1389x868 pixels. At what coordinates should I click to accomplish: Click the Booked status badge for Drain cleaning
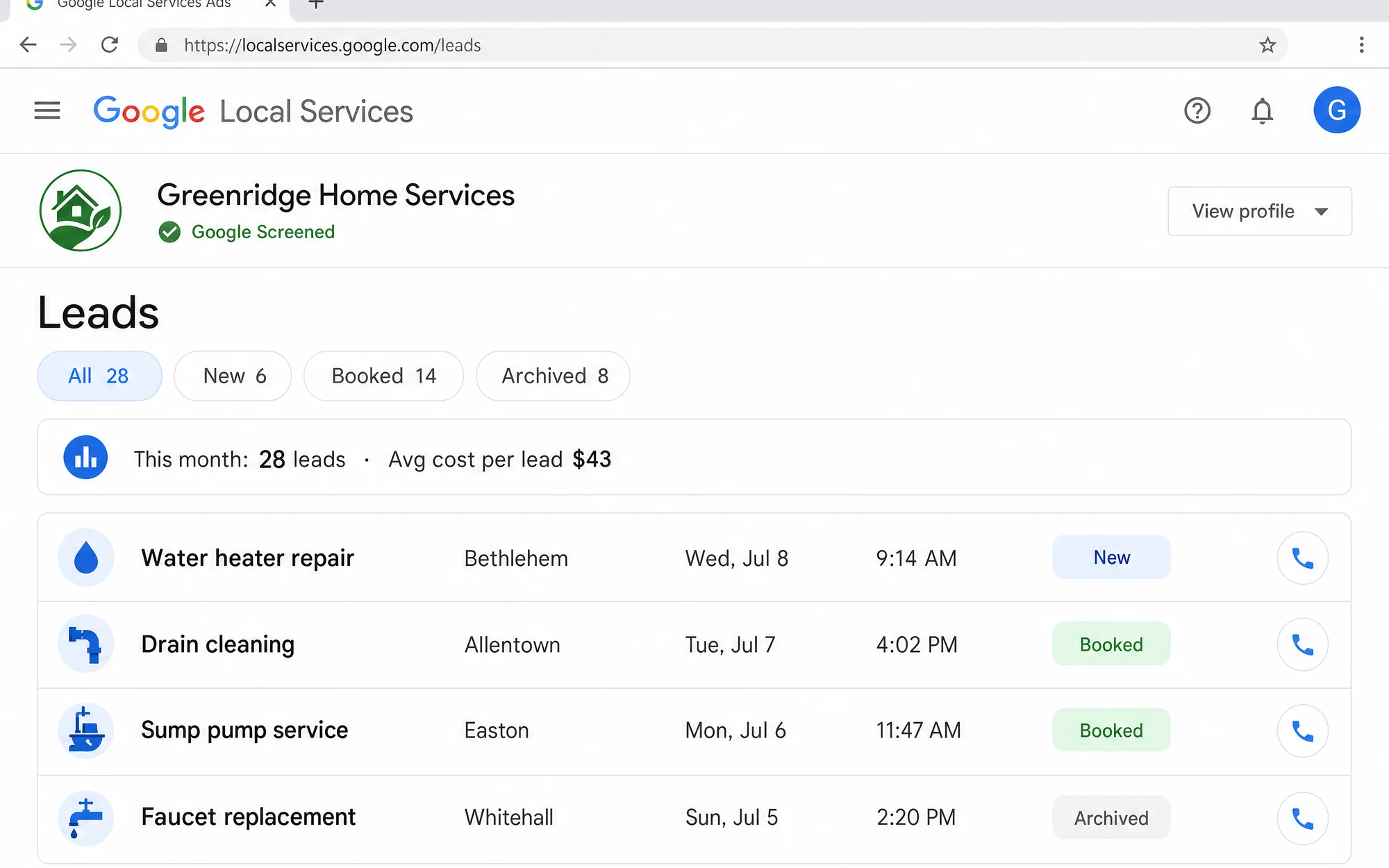click(x=1111, y=644)
